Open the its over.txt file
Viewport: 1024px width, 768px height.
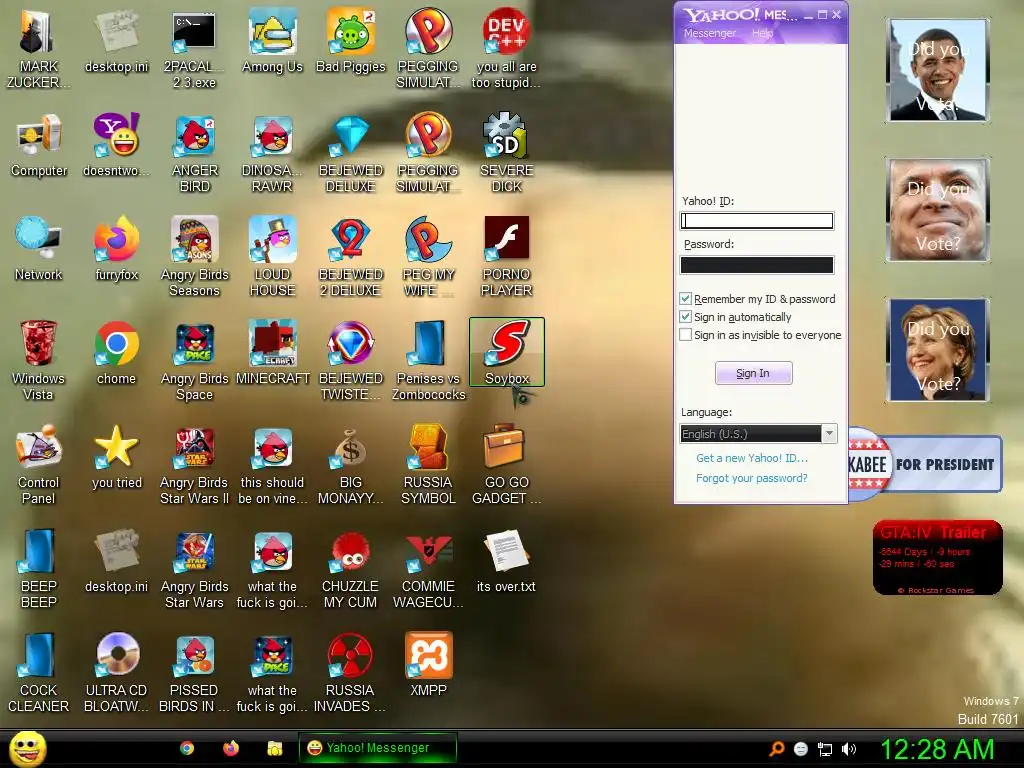click(x=507, y=561)
